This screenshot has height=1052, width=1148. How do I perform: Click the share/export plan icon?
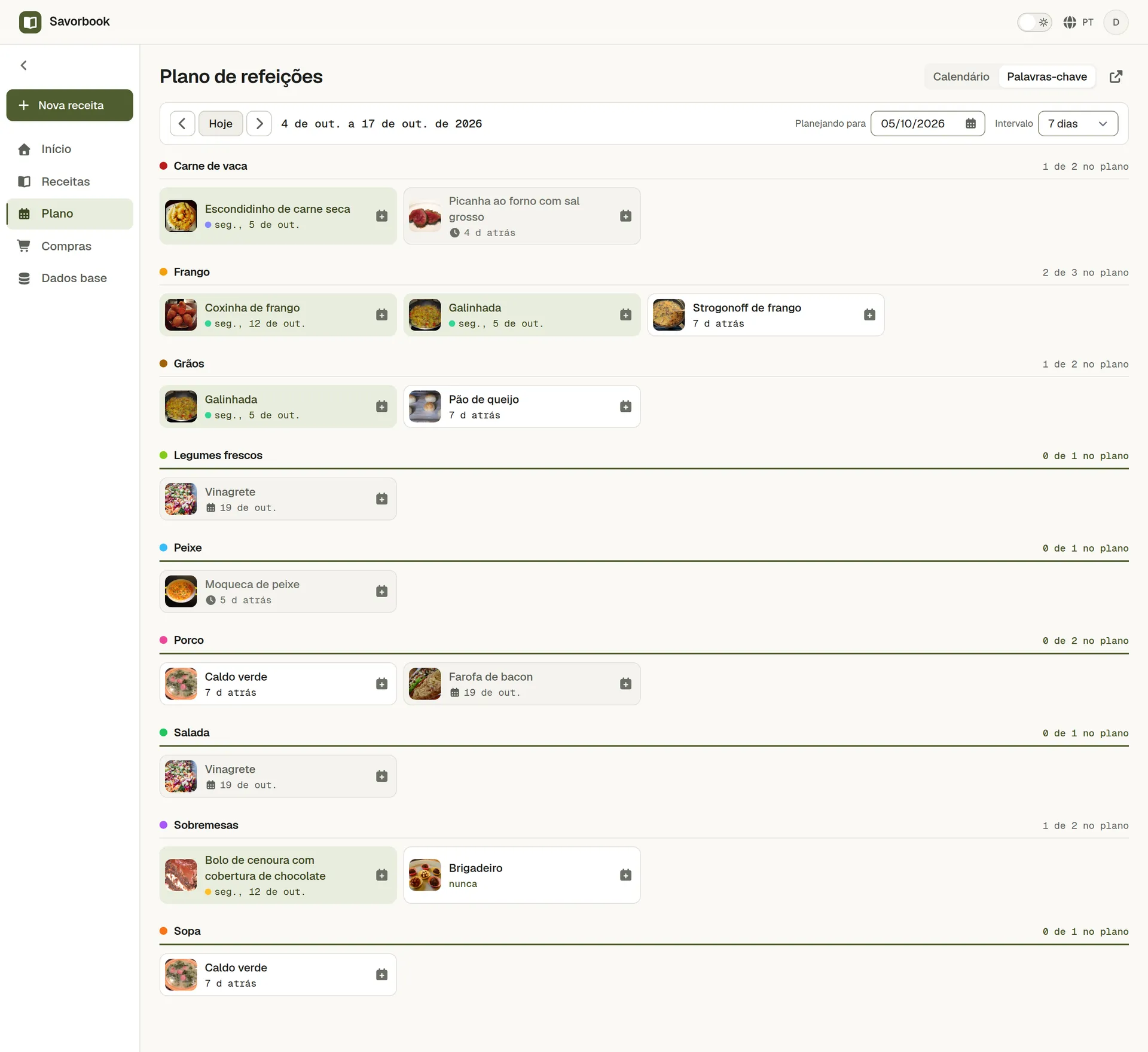(1116, 77)
